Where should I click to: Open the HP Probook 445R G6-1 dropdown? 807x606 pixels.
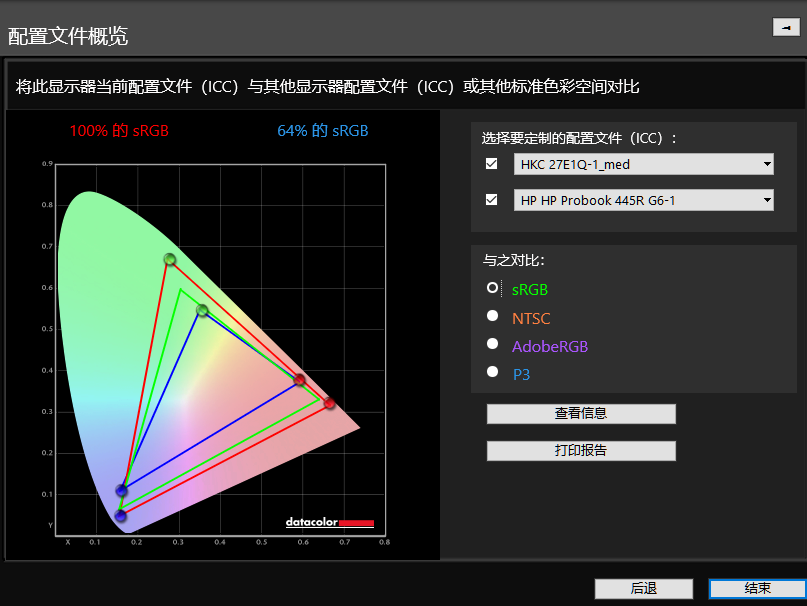tap(643, 200)
